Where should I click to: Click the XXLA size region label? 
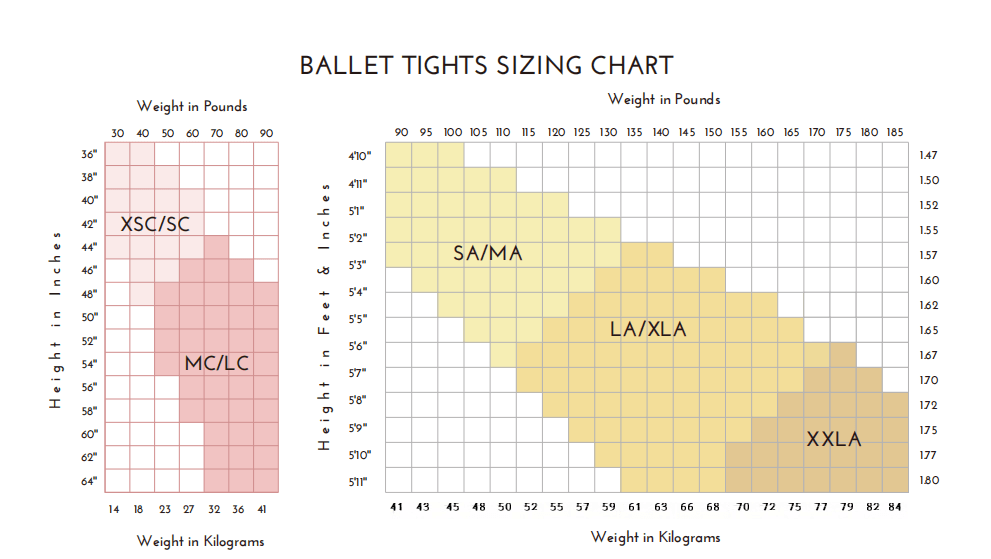(834, 439)
